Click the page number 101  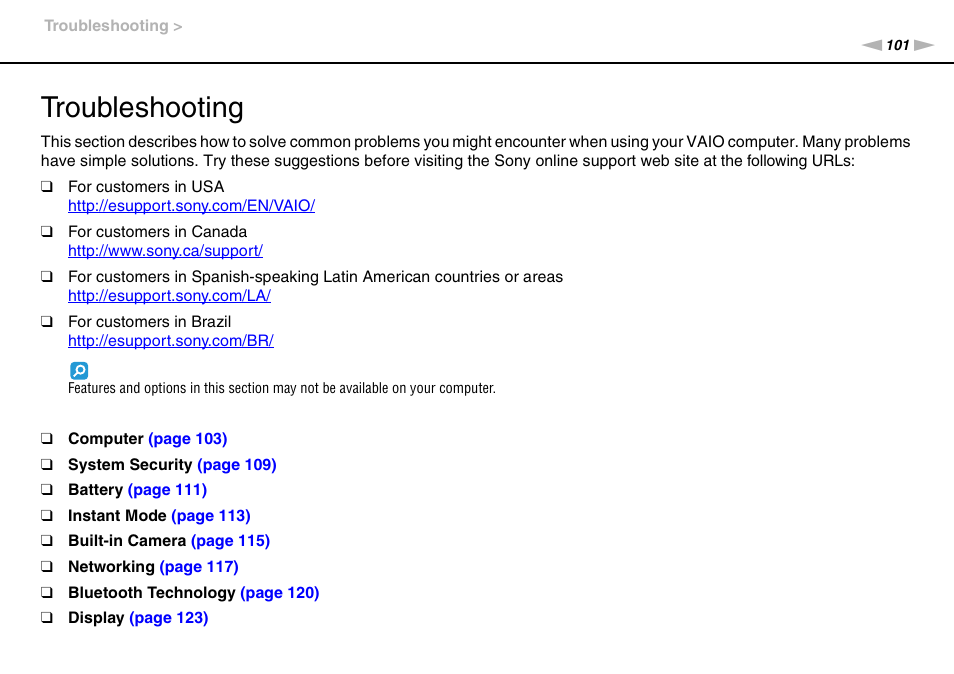[897, 45]
